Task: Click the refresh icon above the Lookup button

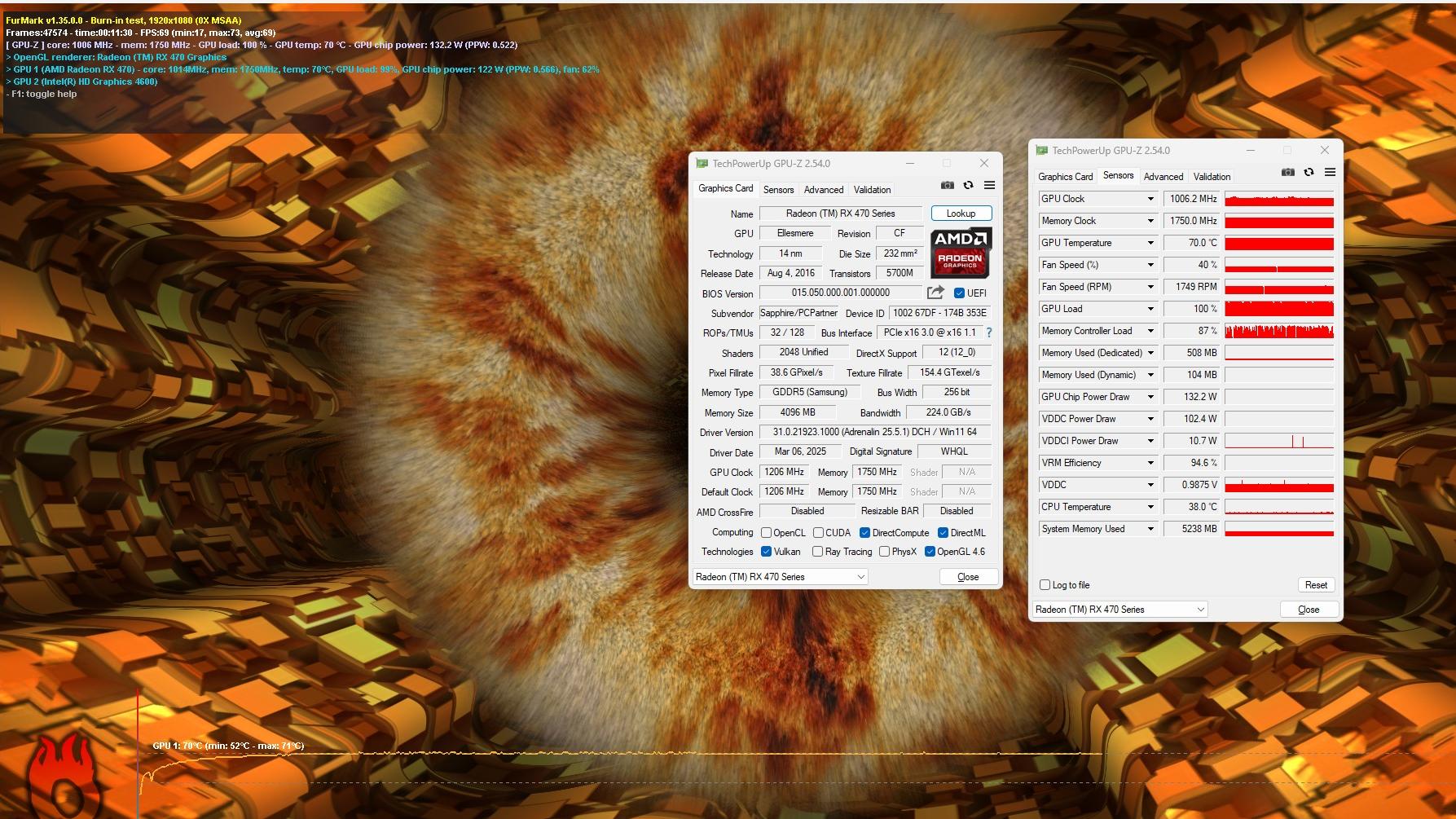Action: (968, 185)
